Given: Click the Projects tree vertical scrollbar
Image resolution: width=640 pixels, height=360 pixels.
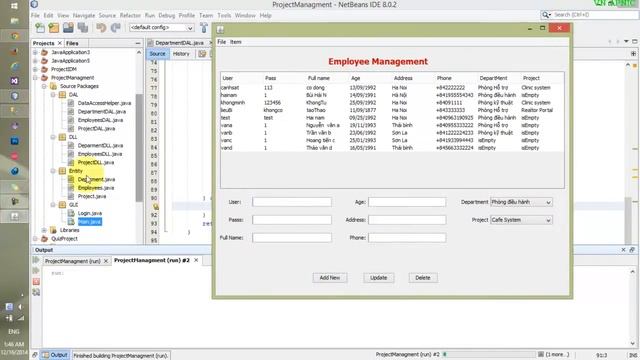Looking at the screenshot, I should click(139, 147).
